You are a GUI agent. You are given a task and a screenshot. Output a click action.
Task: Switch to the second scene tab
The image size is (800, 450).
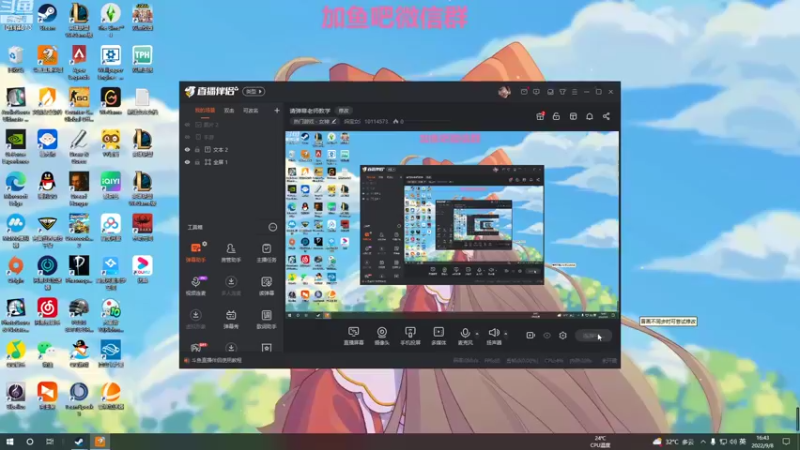point(229,111)
